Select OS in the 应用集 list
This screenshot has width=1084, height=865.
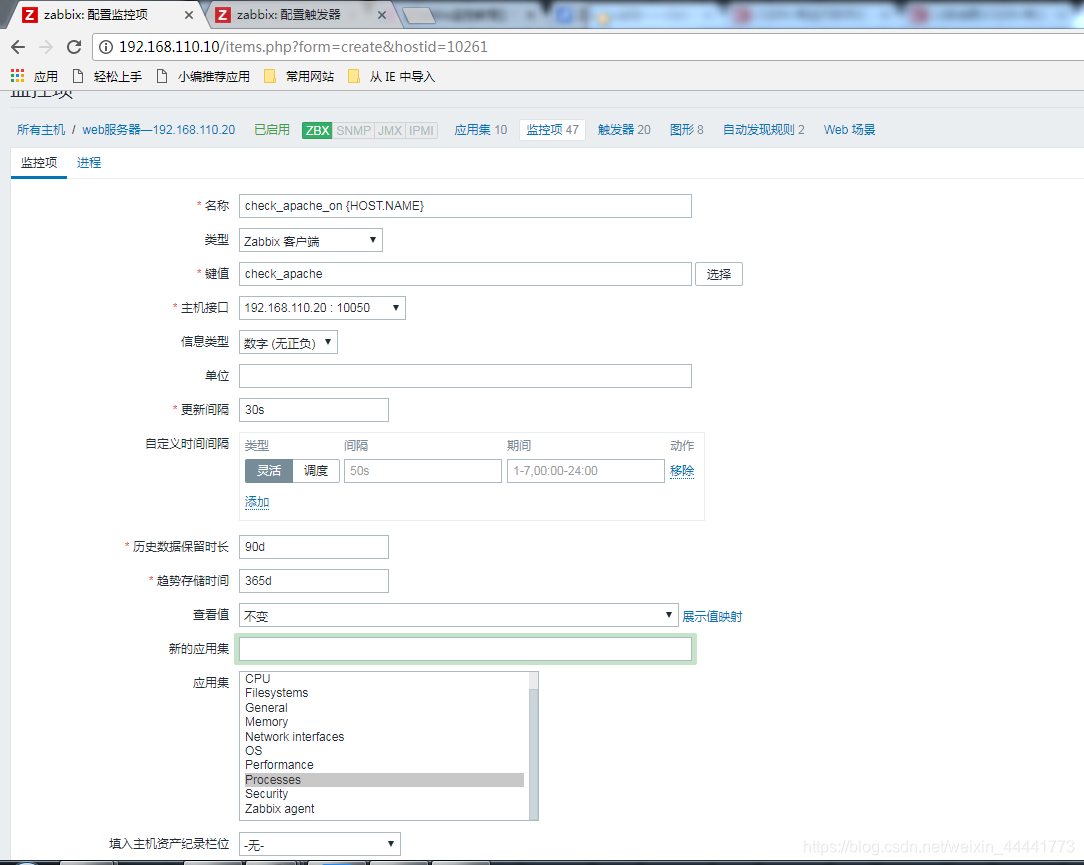(384, 751)
